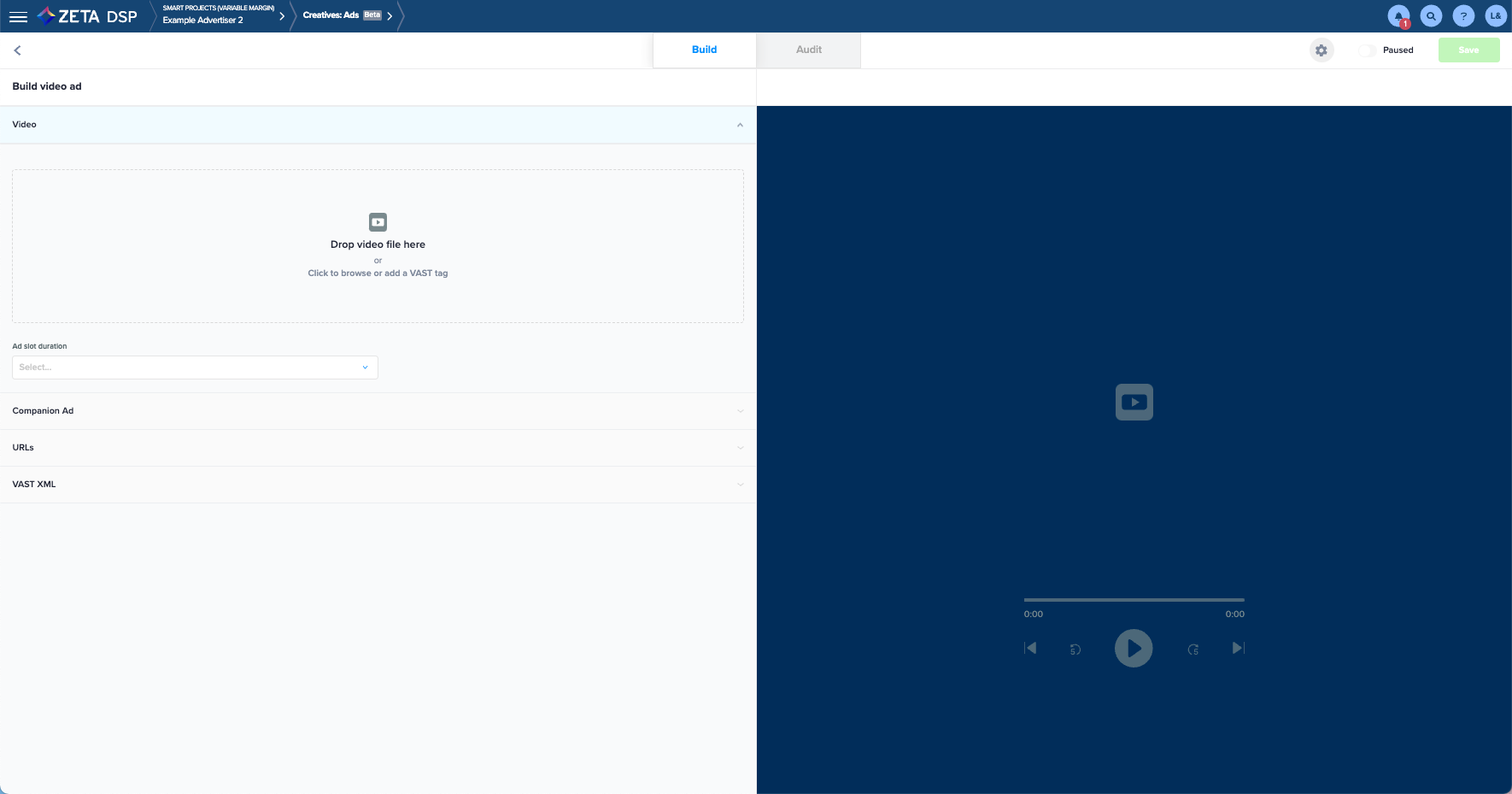
Task: Click the Save button
Action: [x=1468, y=50]
